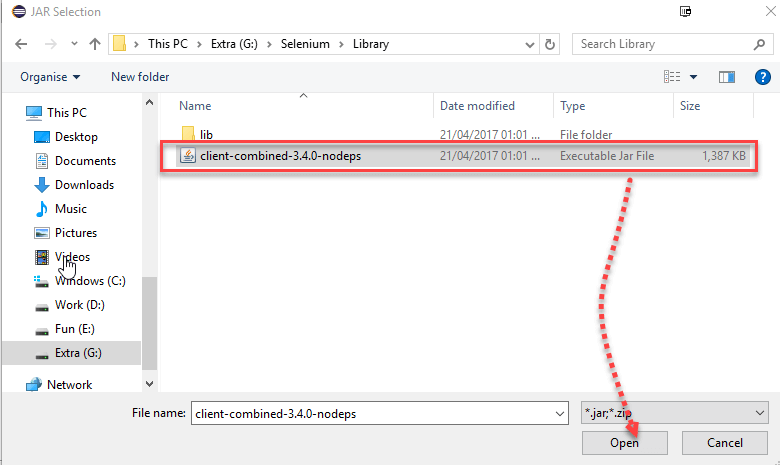The width and height of the screenshot is (780, 465).
Task: Sort files by Date modified column
Action: coord(477,106)
